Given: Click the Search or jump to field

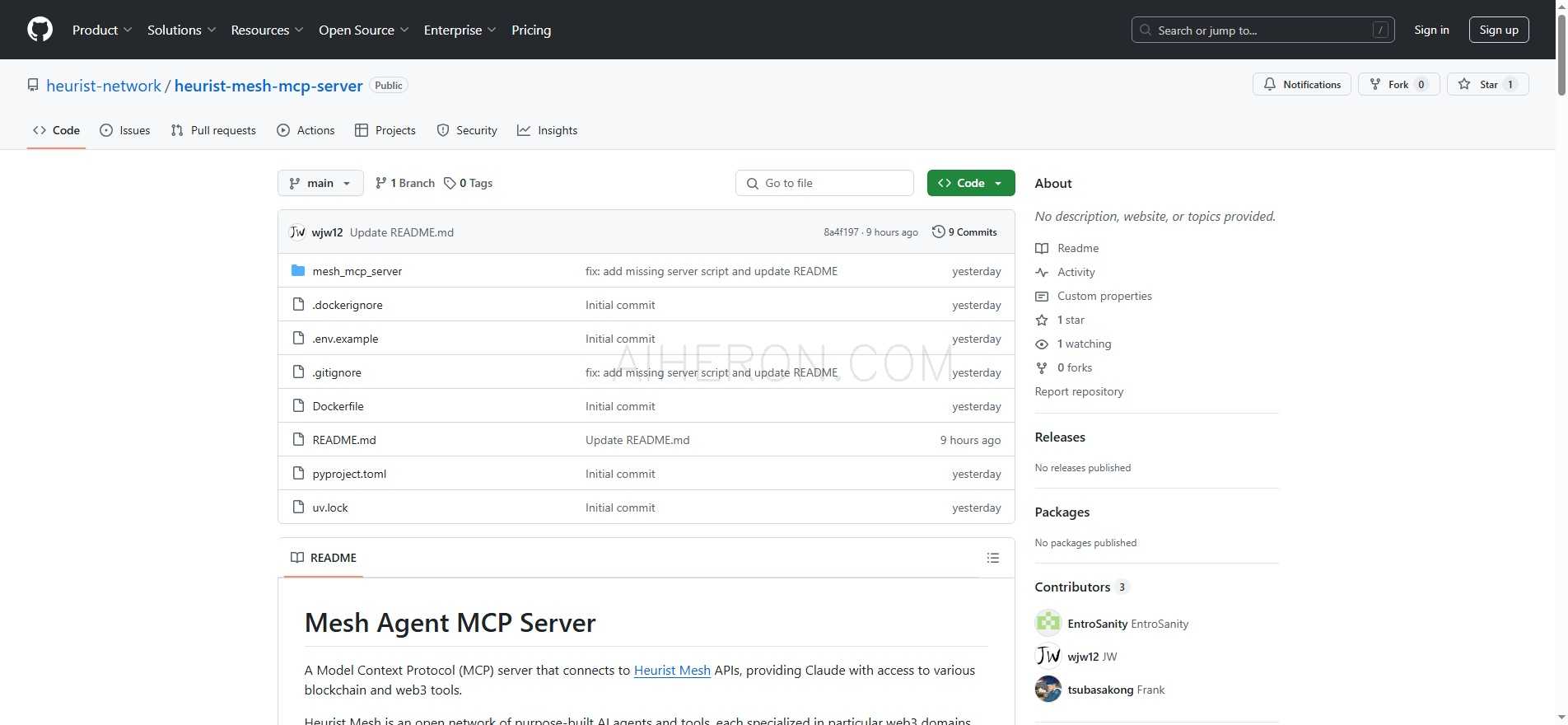Looking at the screenshot, I should pyautogui.click(x=1263, y=30).
